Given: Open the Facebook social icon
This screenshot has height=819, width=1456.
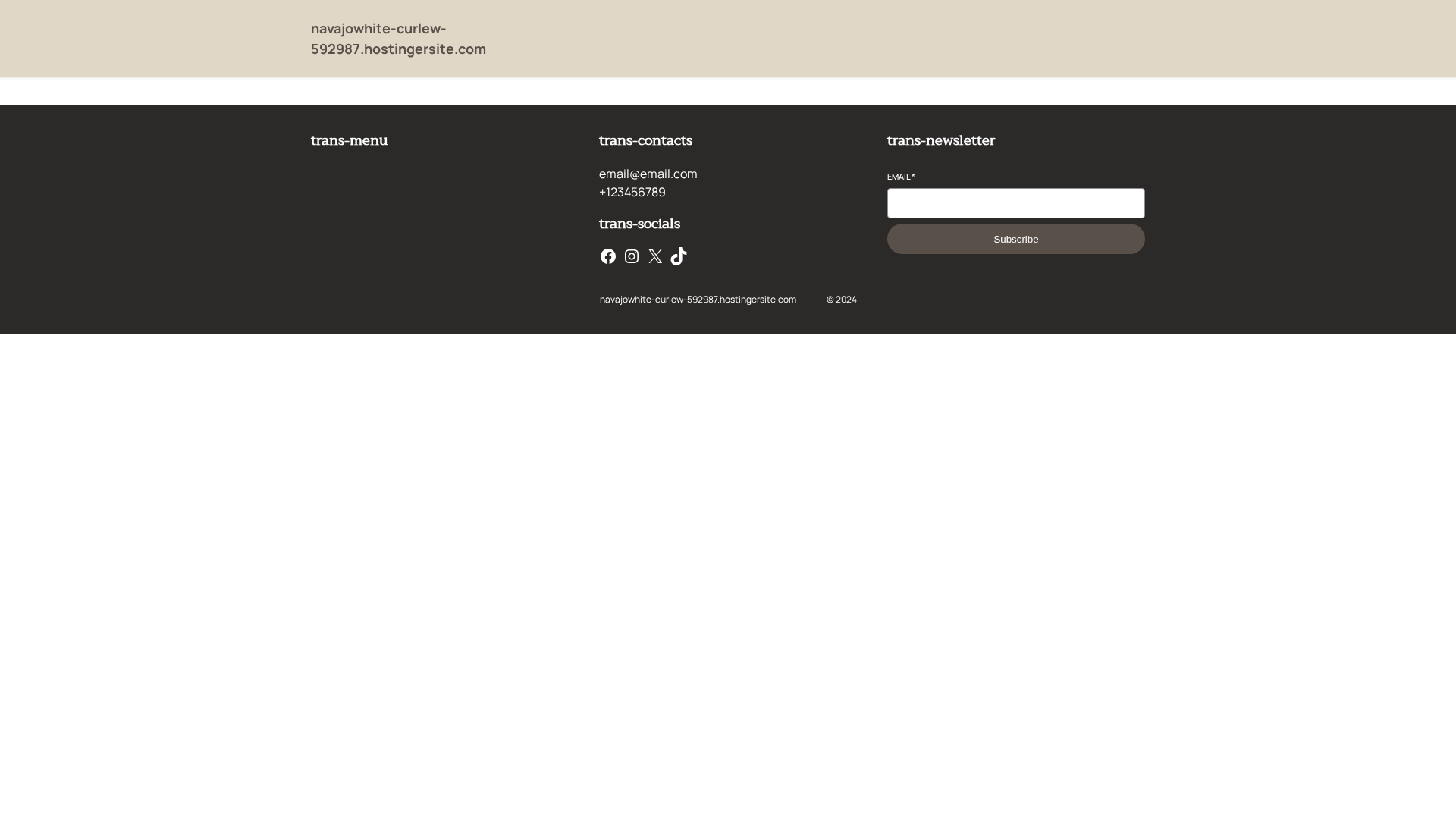Looking at the screenshot, I should click(x=608, y=256).
